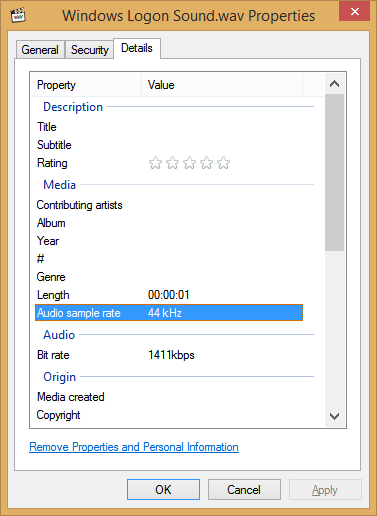Close the Properties dialog window
377x516 pixels.
pyautogui.click(x=354, y=11)
